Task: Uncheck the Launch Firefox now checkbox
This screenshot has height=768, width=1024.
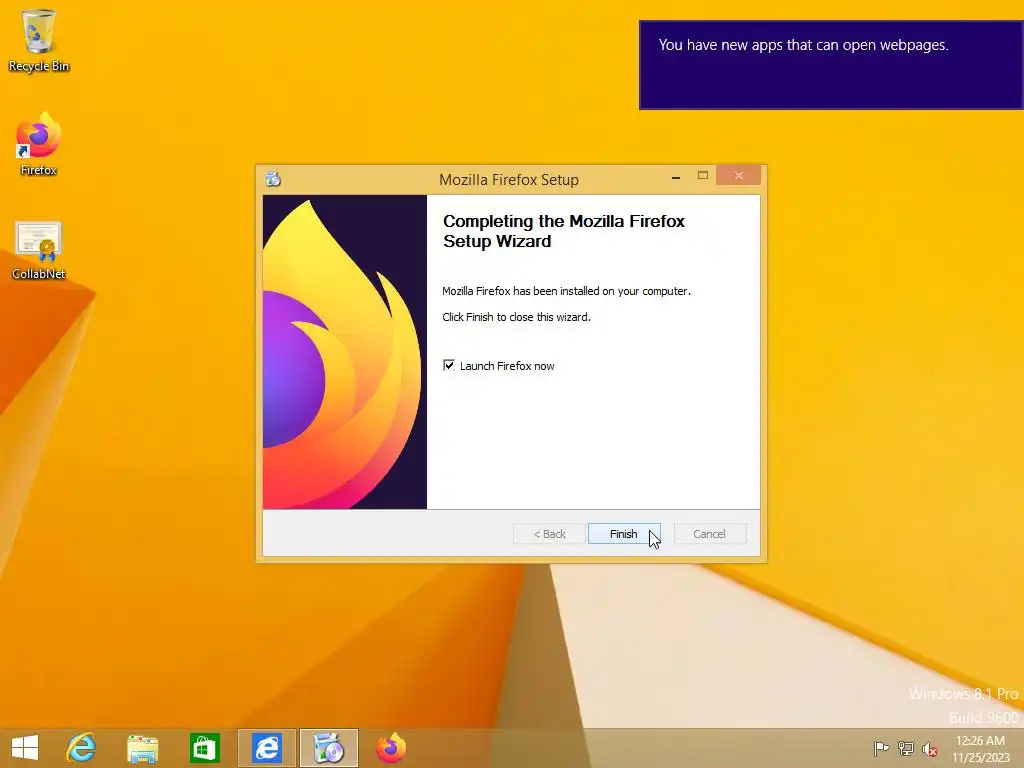Action: pos(449,365)
